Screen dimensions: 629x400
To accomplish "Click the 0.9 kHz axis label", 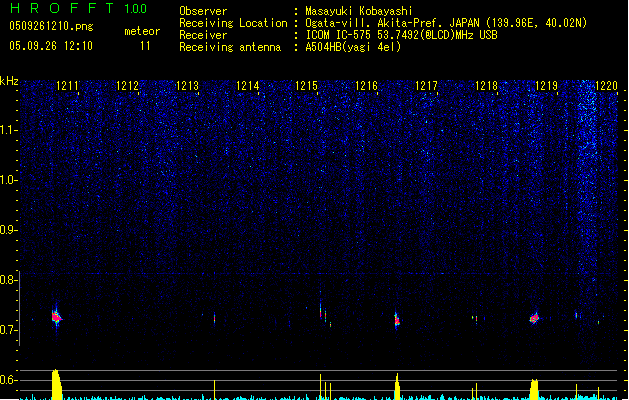I will click(8, 230).
